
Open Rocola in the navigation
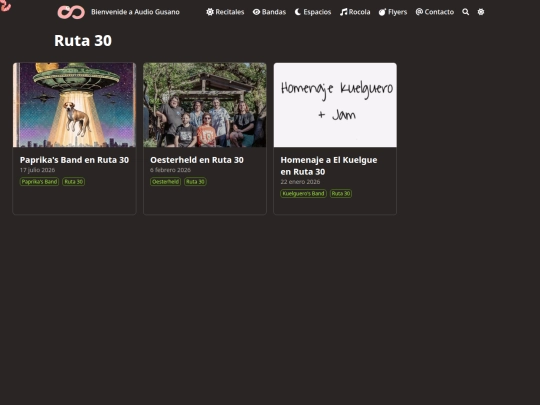click(355, 12)
